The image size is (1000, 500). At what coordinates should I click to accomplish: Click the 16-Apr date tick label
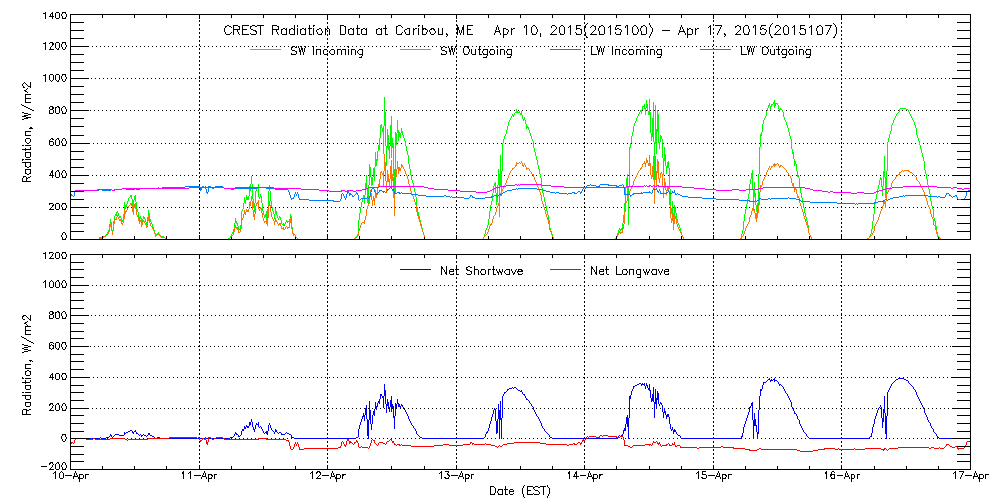841,477
